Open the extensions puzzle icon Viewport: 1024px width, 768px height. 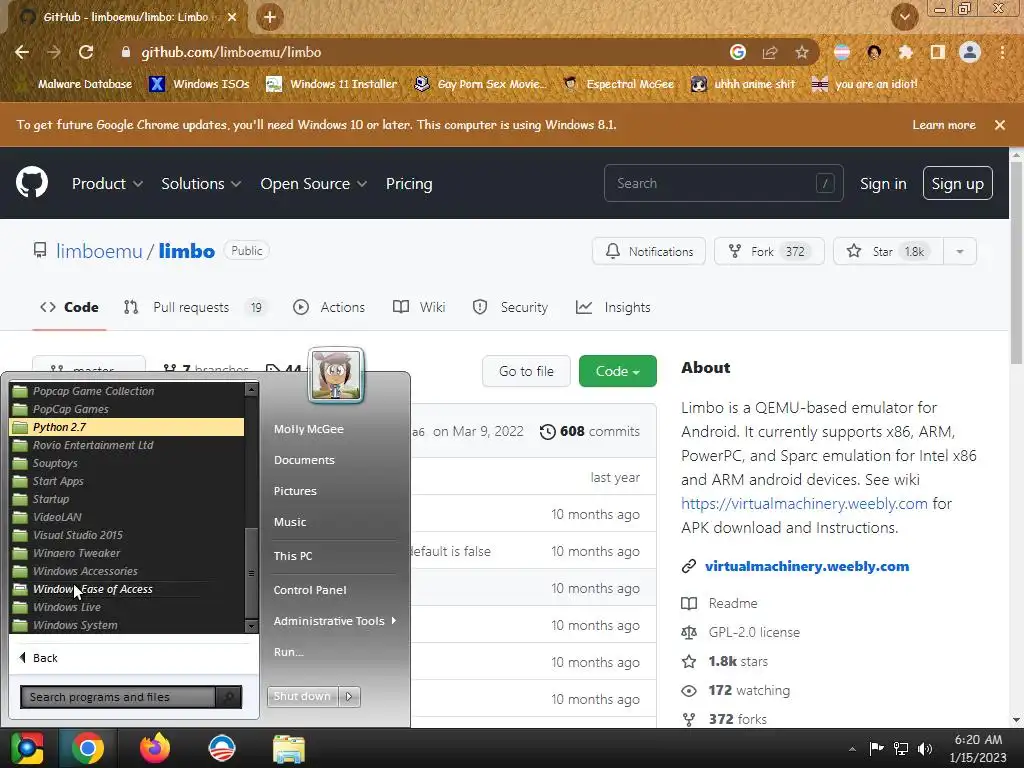(x=906, y=52)
